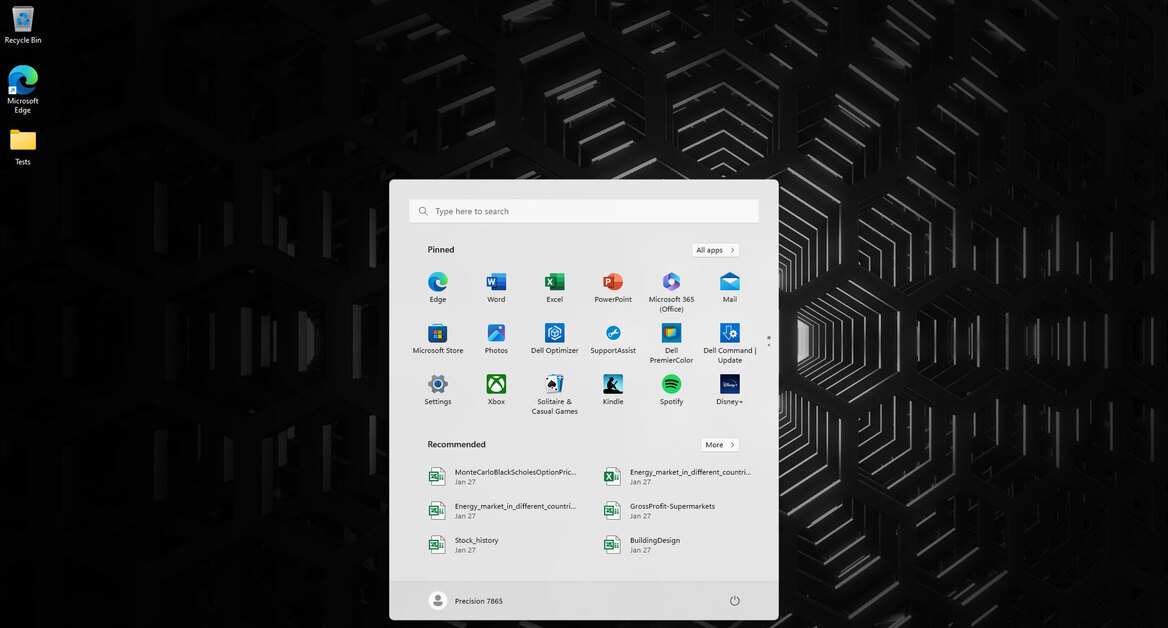
Task: Open the pinned Mail app
Action: click(730, 288)
